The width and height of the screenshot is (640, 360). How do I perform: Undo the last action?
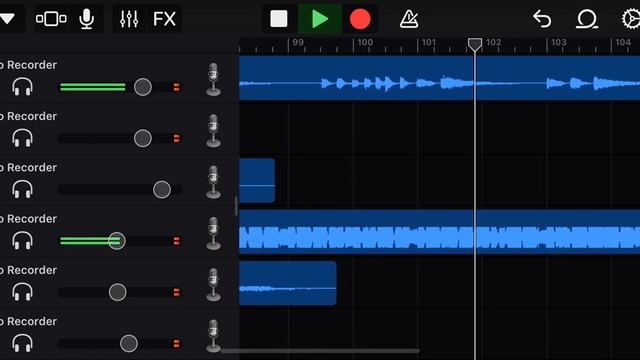tap(542, 19)
